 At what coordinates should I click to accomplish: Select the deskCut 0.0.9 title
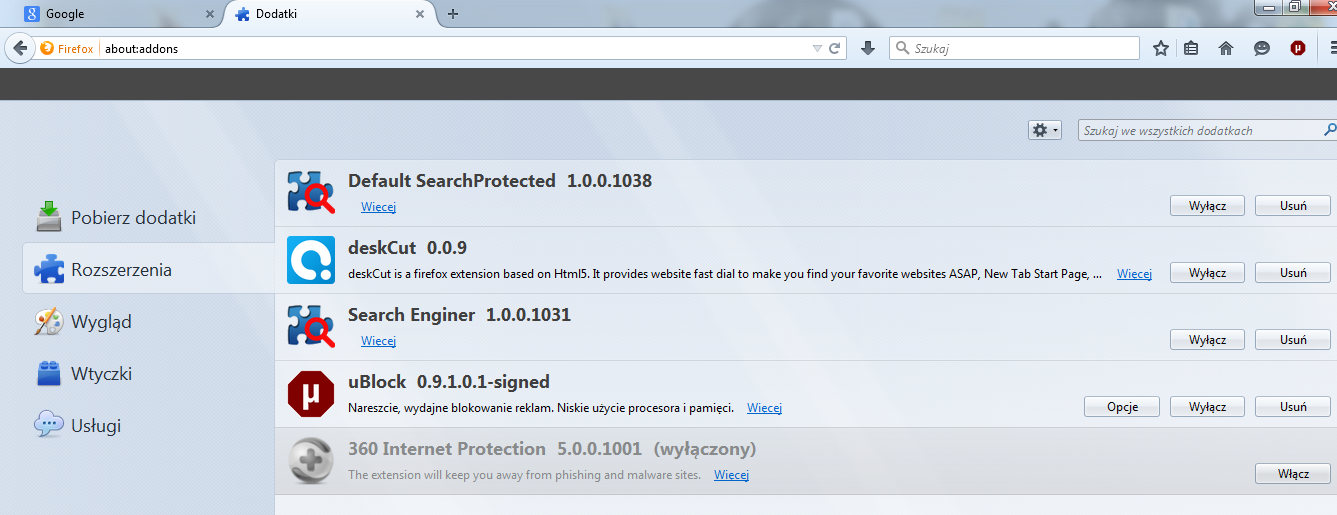pyautogui.click(x=407, y=248)
